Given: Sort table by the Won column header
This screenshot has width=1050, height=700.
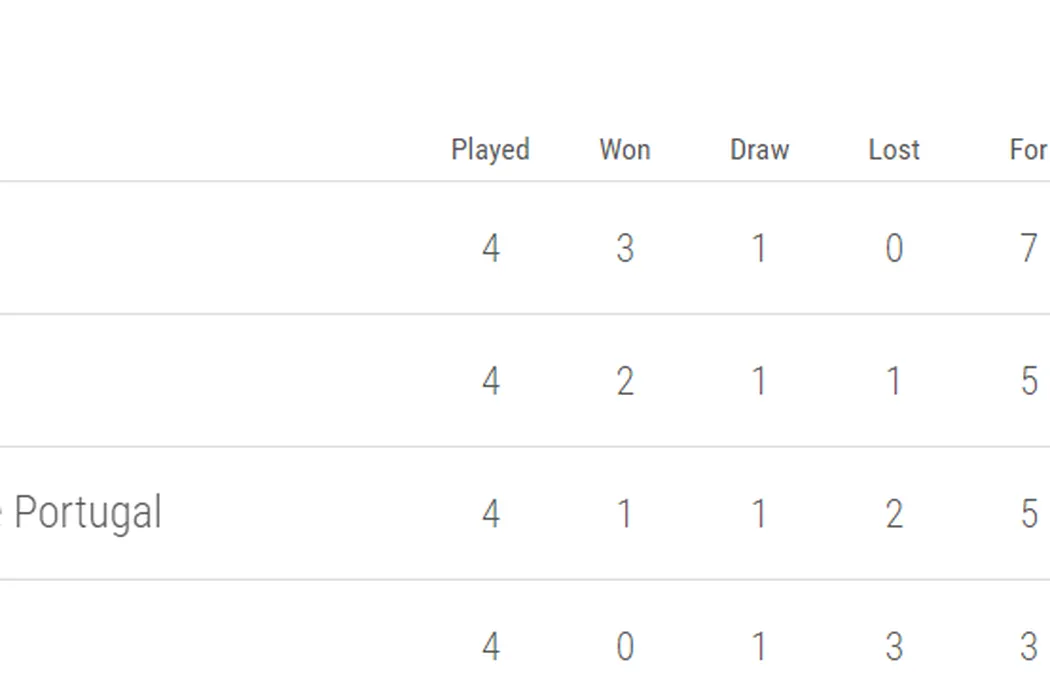Looking at the screenshot, I should click(625, 150).
